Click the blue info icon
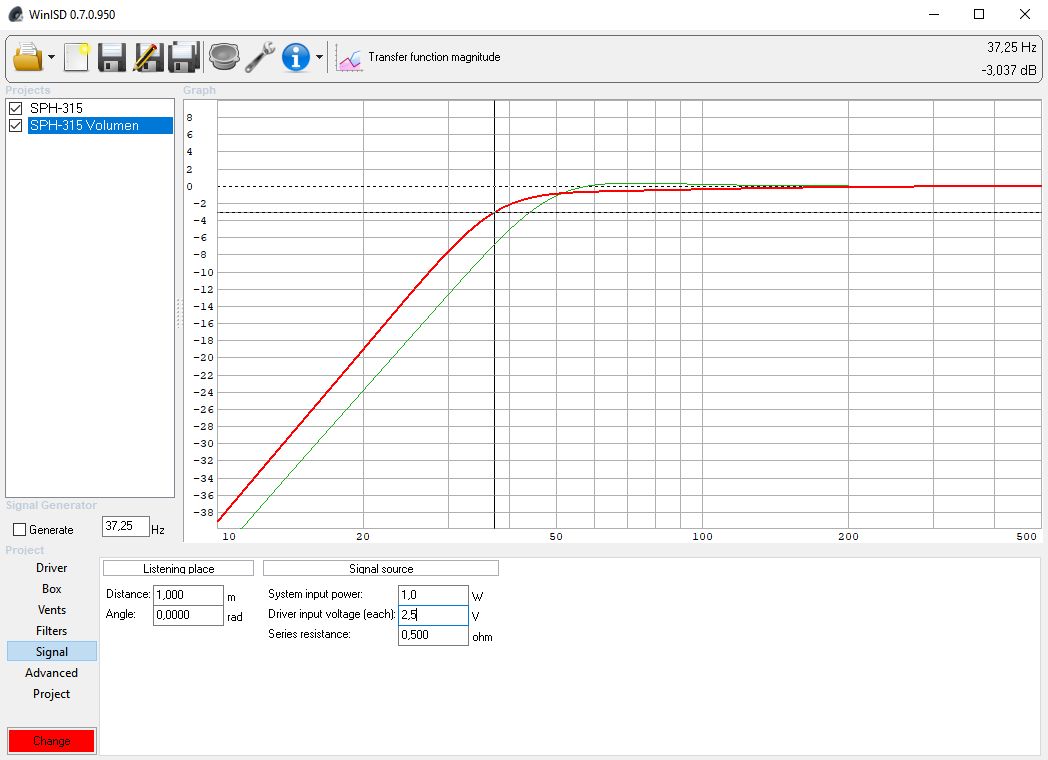Image resolution: width=1048 pixels, height=760 pixels. point(296,57)
